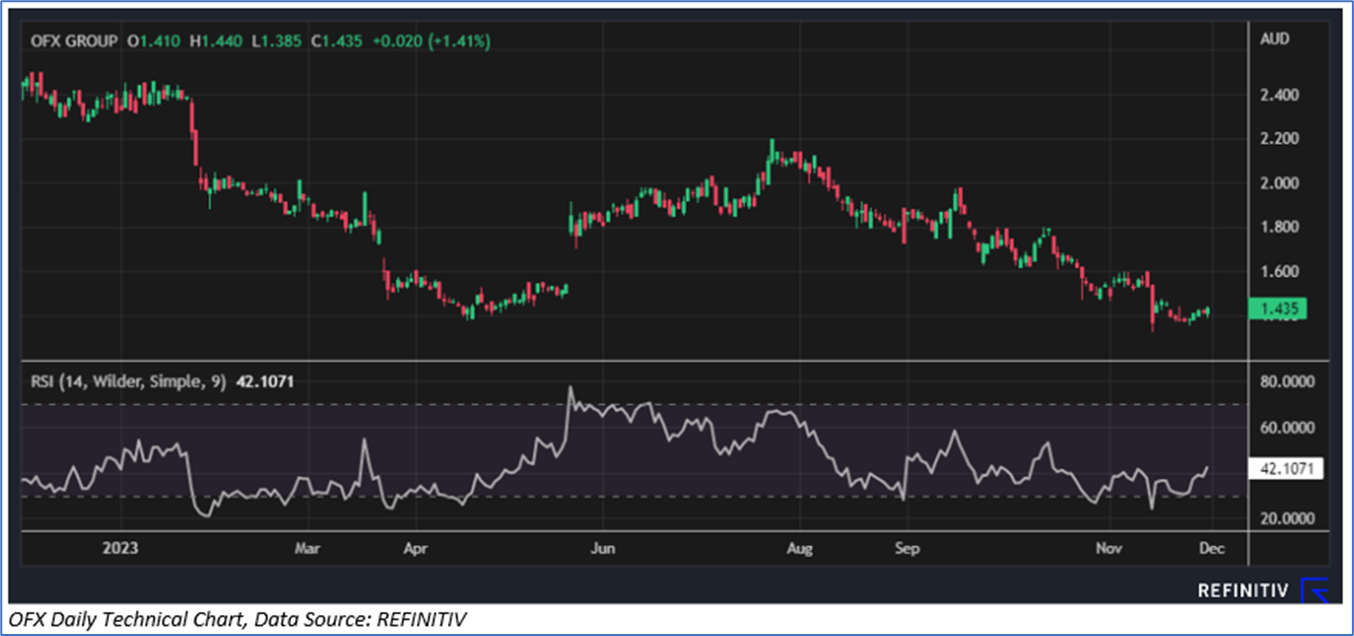Click the 80.0000 RSI axis label
The height and width of the screenshot is (636, 1354).
pyautogui.click(x=1288, y=382)
